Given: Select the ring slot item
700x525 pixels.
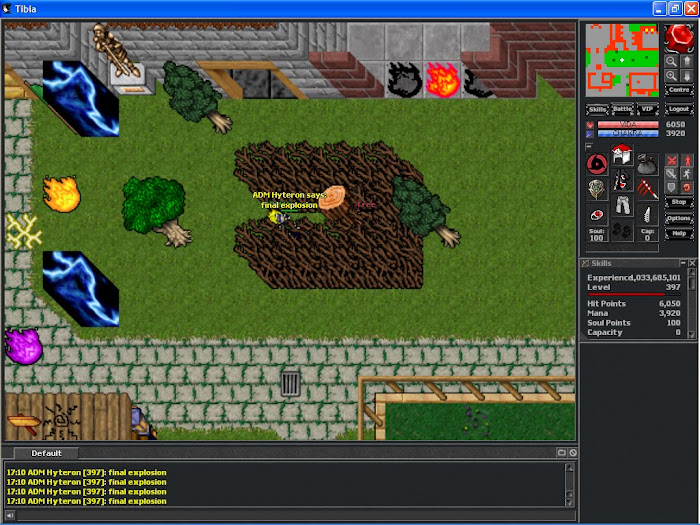Looking at the screenshot, I should 597,215.
